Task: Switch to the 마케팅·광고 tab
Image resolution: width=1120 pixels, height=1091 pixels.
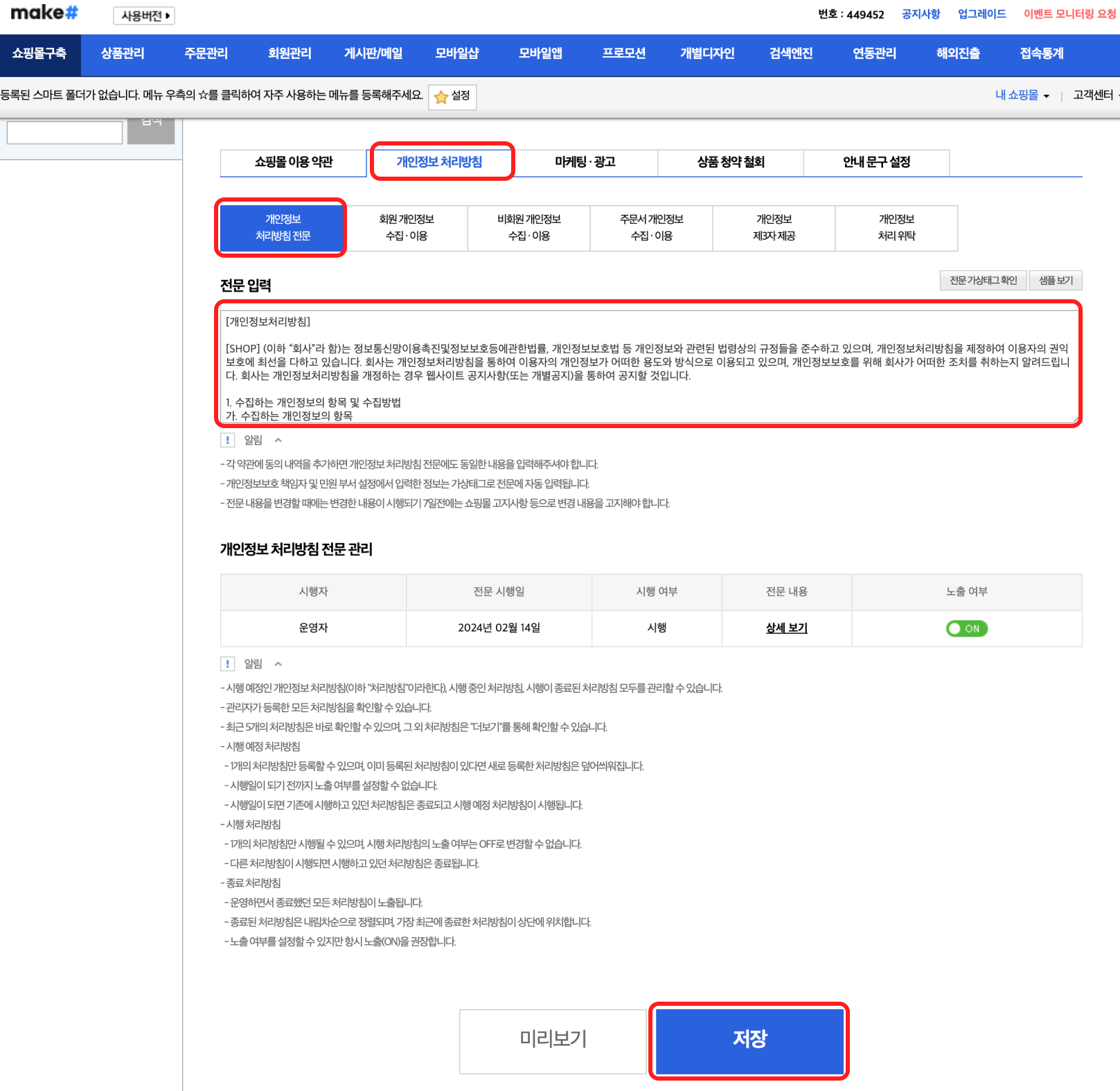Action: tap(585, 162)
